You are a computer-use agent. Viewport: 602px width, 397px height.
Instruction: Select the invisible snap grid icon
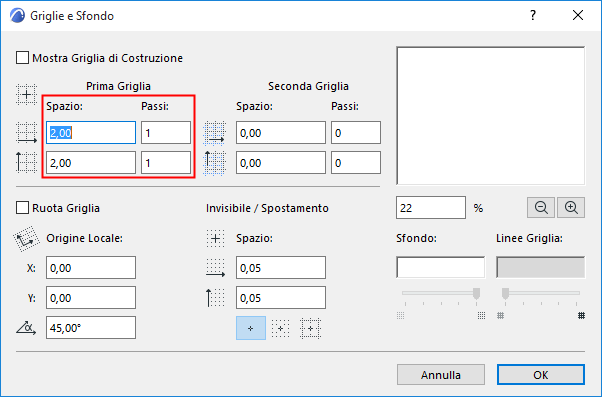280,328
